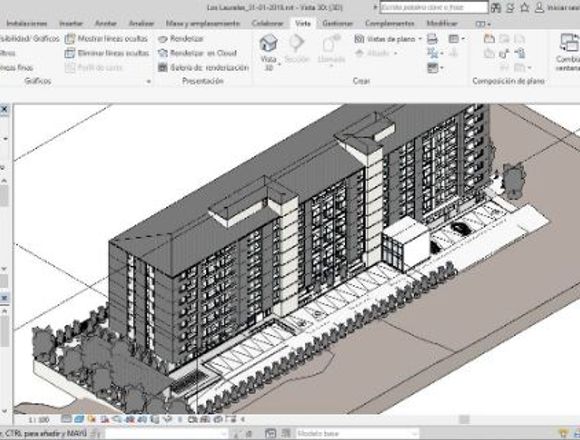Switch to the Insertar ribbon tab
Viewport: 580px width, 440px height.
coord(71,24)
